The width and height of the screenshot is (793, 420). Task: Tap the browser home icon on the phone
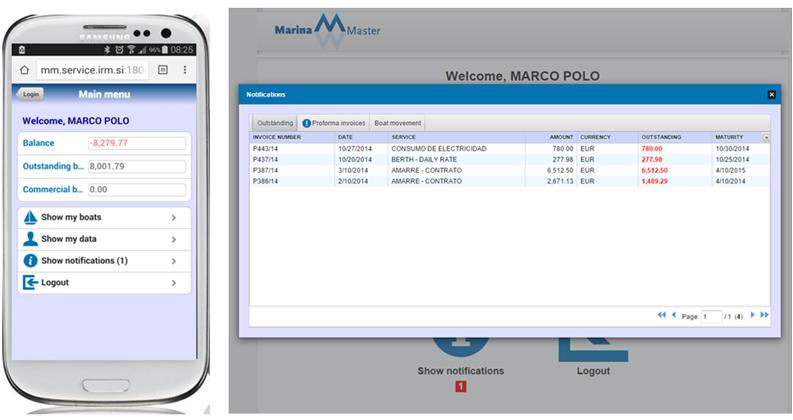[x=25, y=71]
